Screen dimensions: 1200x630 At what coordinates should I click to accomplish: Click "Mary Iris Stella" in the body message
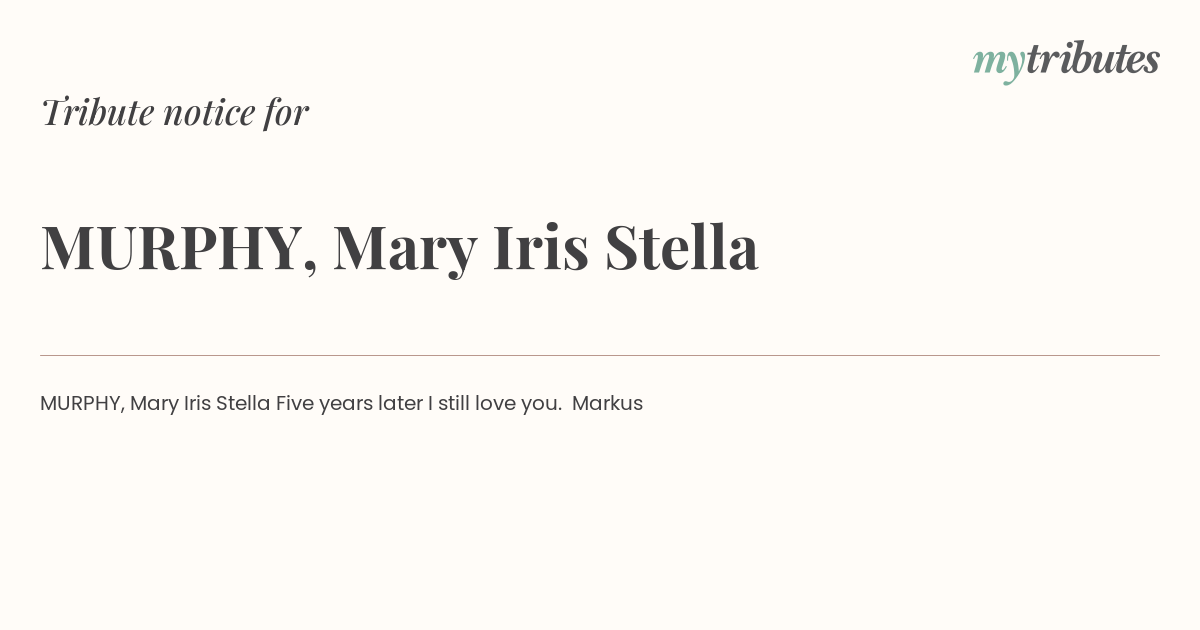[x=200, y=404]
